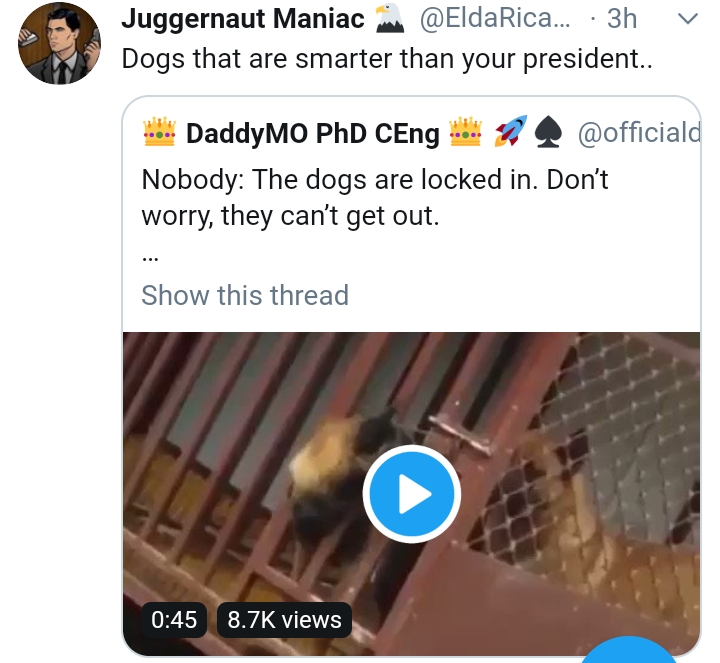Open the 3h tweet timestamp
The height and width of the screenshot is (663, 720).
623,18
